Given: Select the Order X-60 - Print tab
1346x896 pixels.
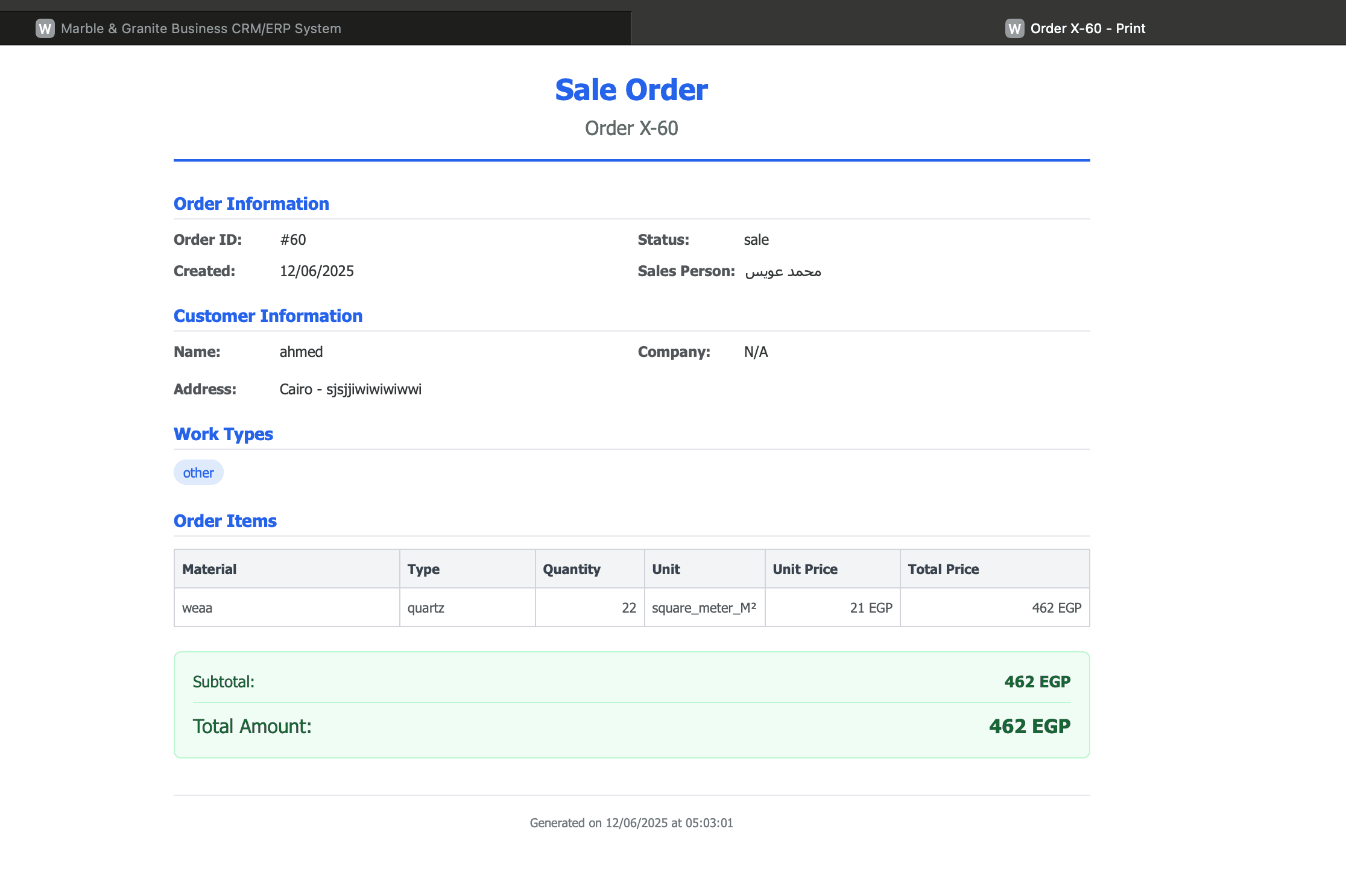Looking at the screenshot, I should [x=988, y=28].
